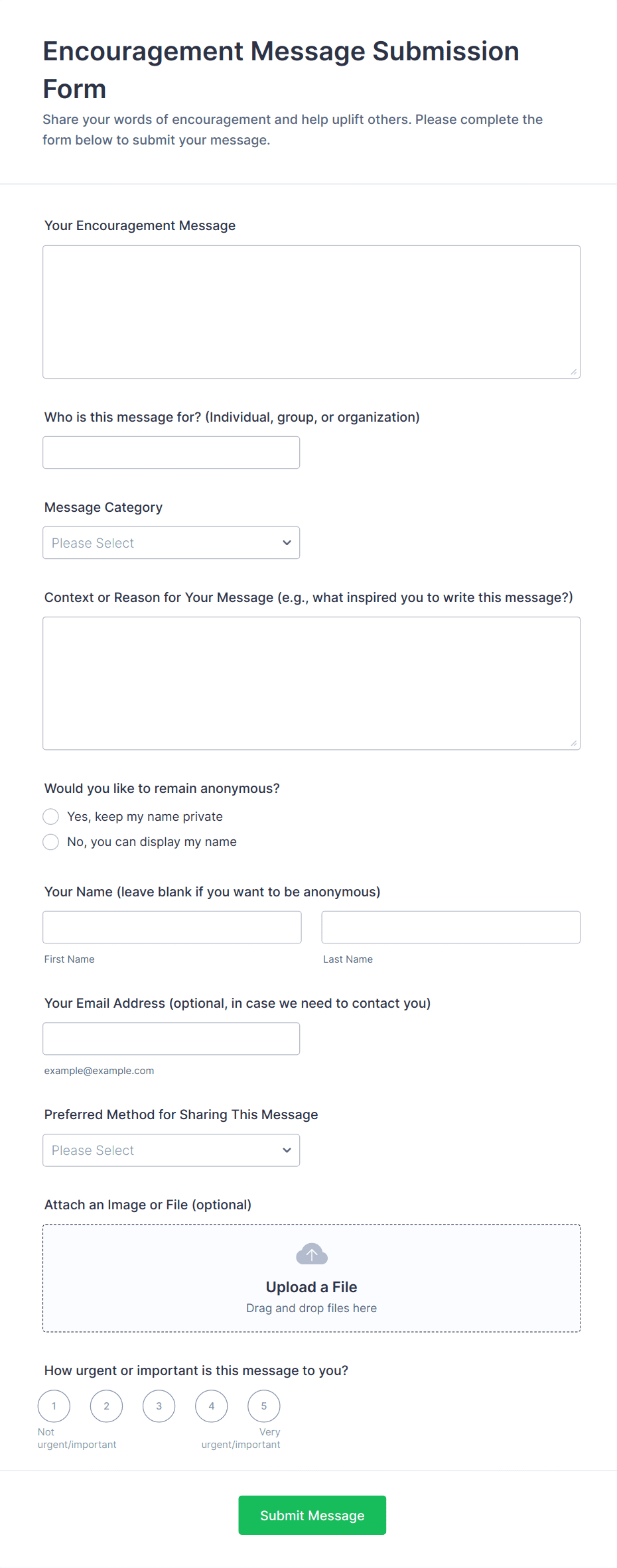Rate urgency as 5 very important
The image size is (617, 1568).
pos(264,1406)
